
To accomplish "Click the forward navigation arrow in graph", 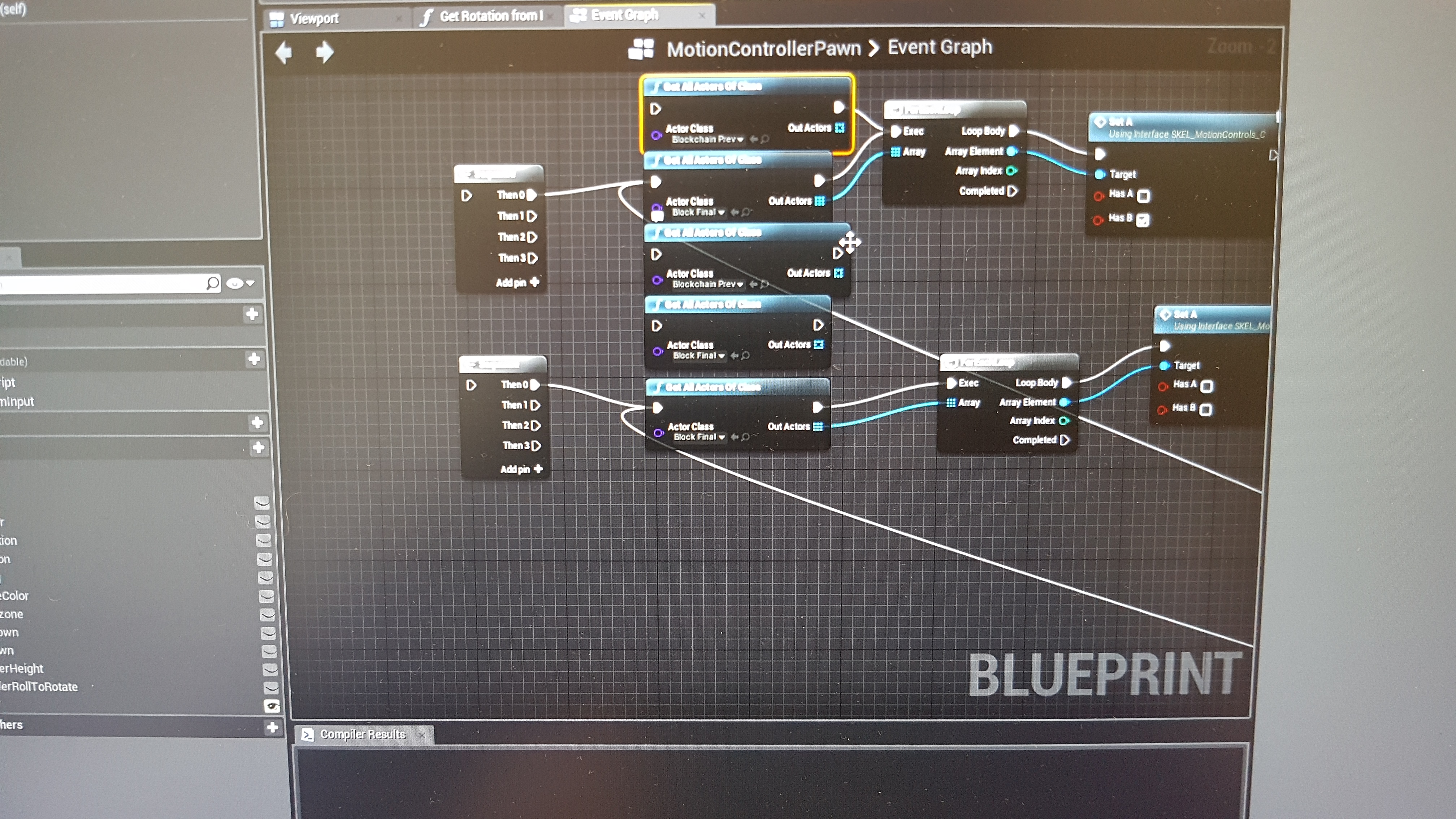I will [x=324, y=53].
